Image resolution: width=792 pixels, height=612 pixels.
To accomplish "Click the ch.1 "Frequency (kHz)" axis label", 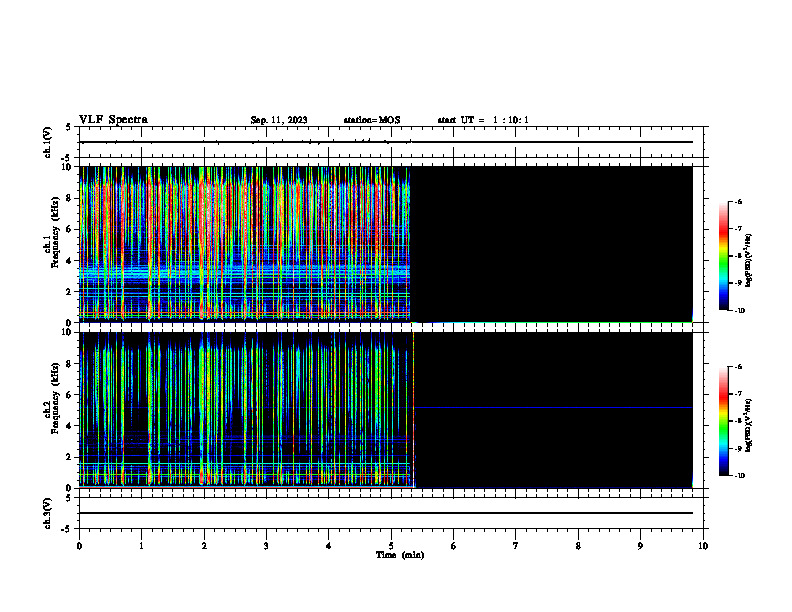I will [x=55, y=232].
